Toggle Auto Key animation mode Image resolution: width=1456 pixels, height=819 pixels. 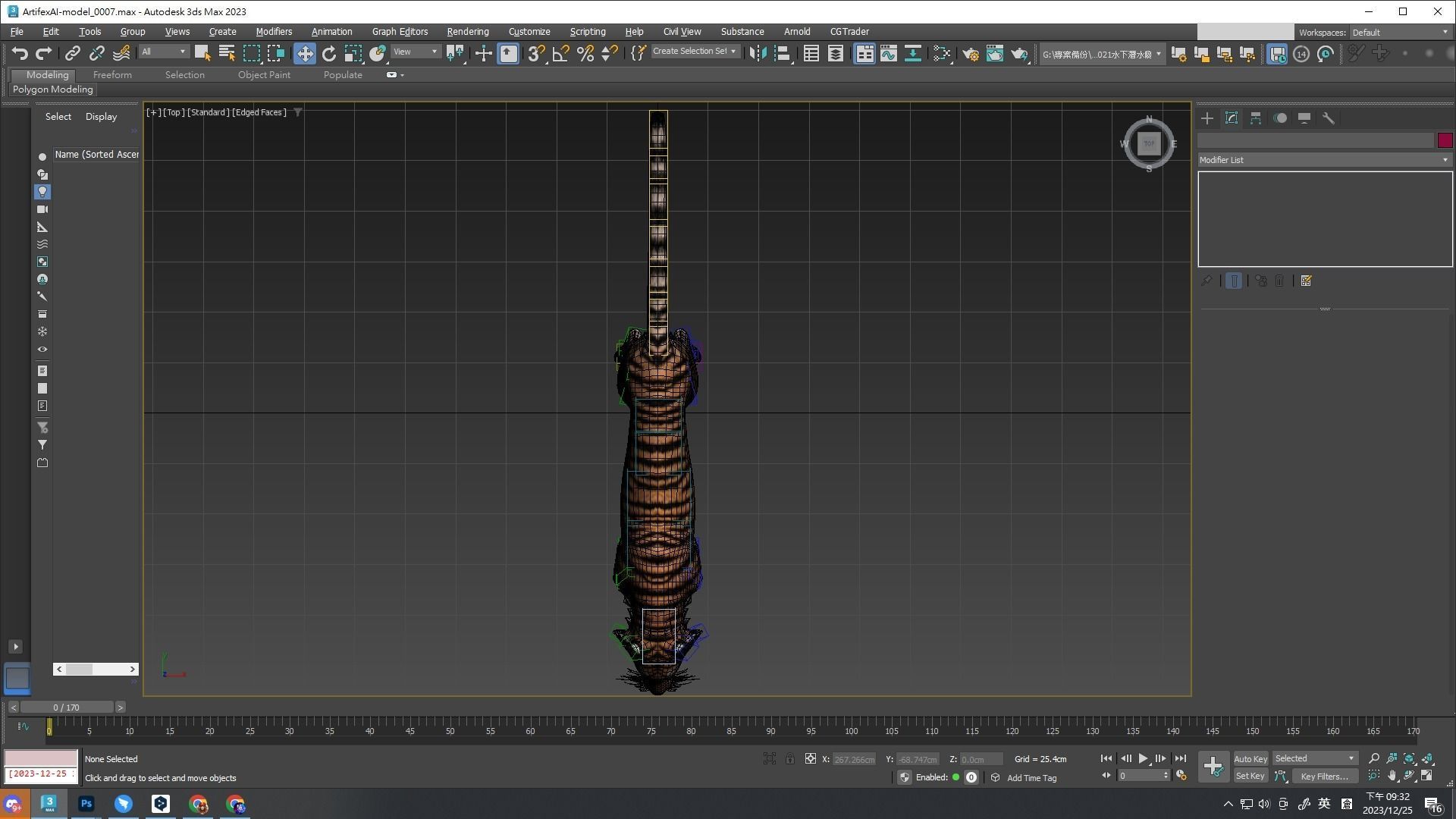(1250, 759)
